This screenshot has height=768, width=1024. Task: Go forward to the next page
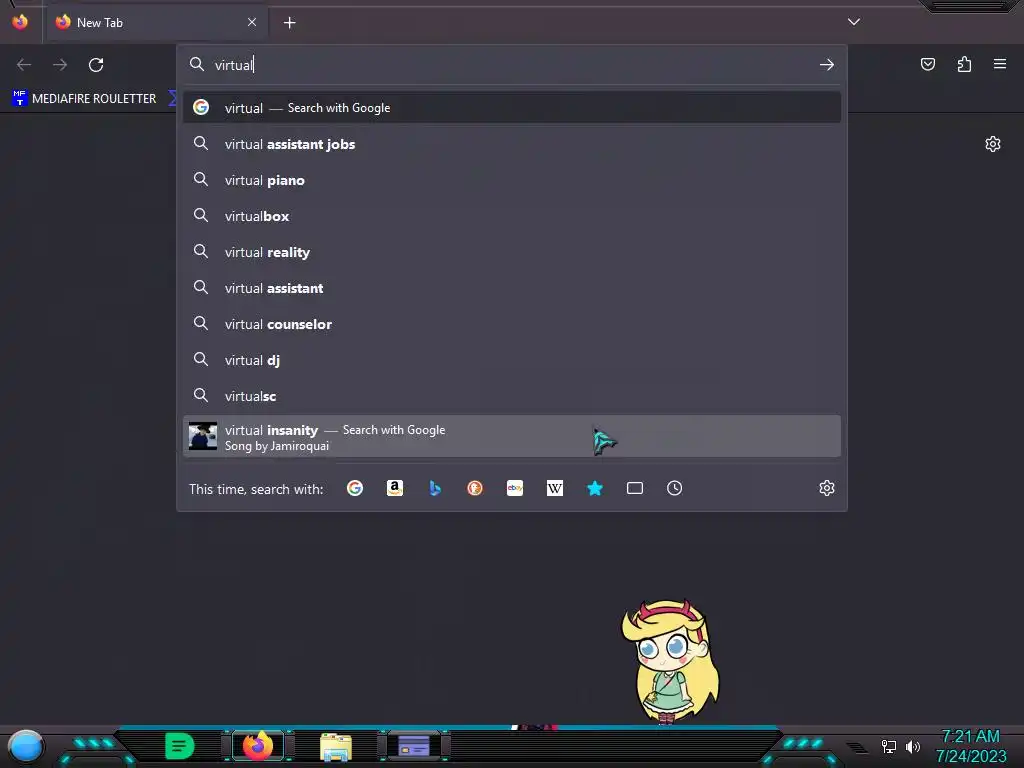tap(60, 65)
